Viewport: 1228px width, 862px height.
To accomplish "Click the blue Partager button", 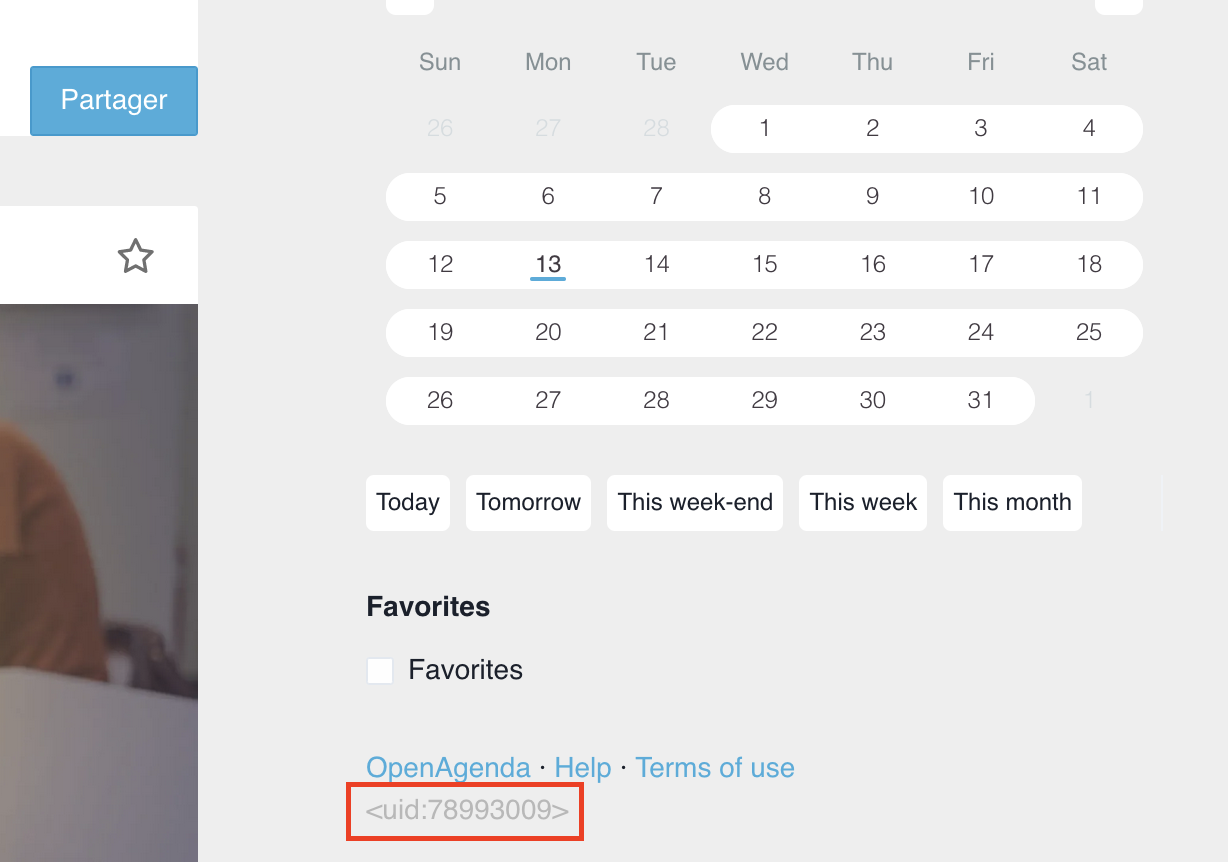I will (x=114, y=100).
